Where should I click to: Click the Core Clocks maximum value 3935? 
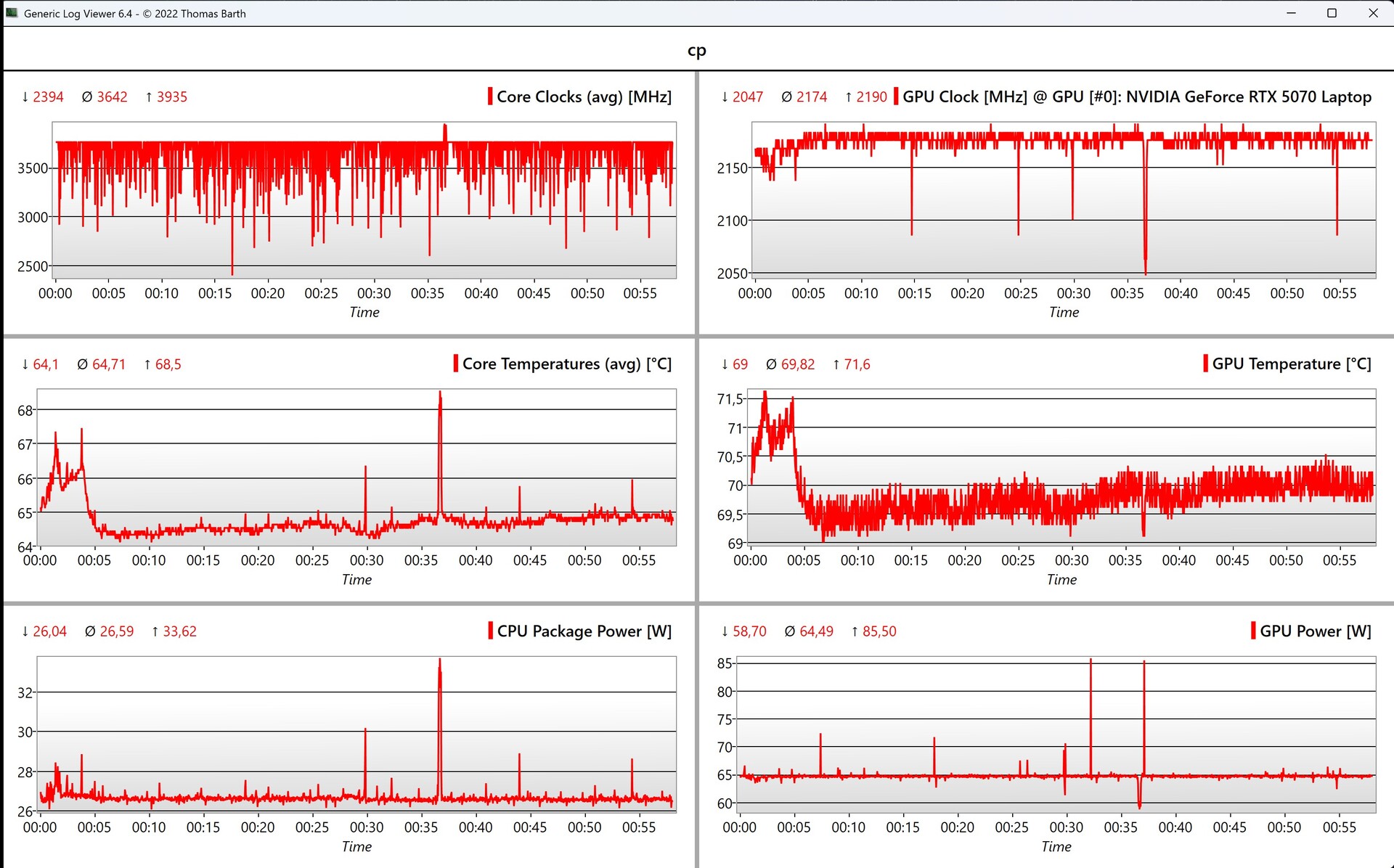171,97
